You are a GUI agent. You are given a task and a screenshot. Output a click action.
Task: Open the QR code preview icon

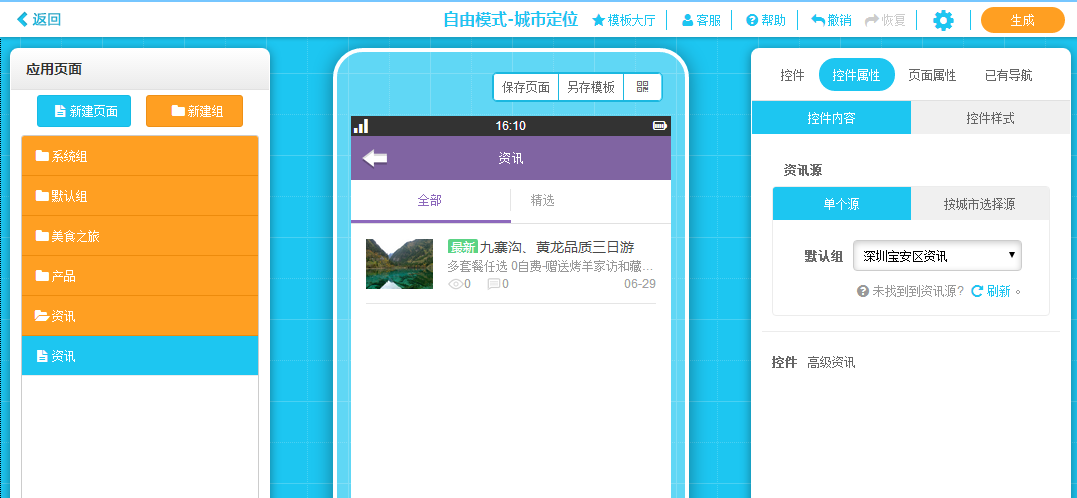(x=642, y=87)
